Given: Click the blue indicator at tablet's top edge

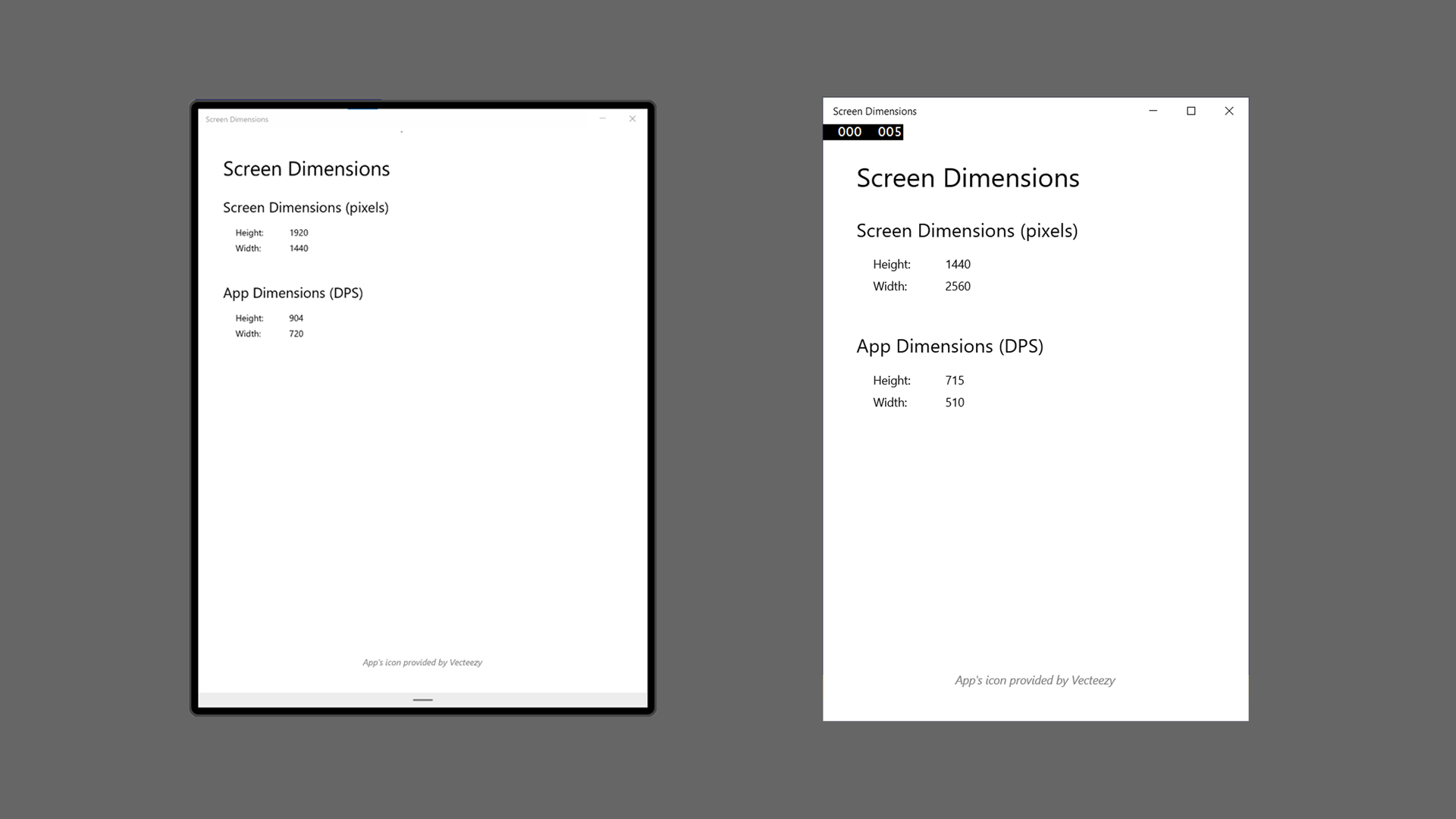Looking at the screenshot, I should 362,108.
